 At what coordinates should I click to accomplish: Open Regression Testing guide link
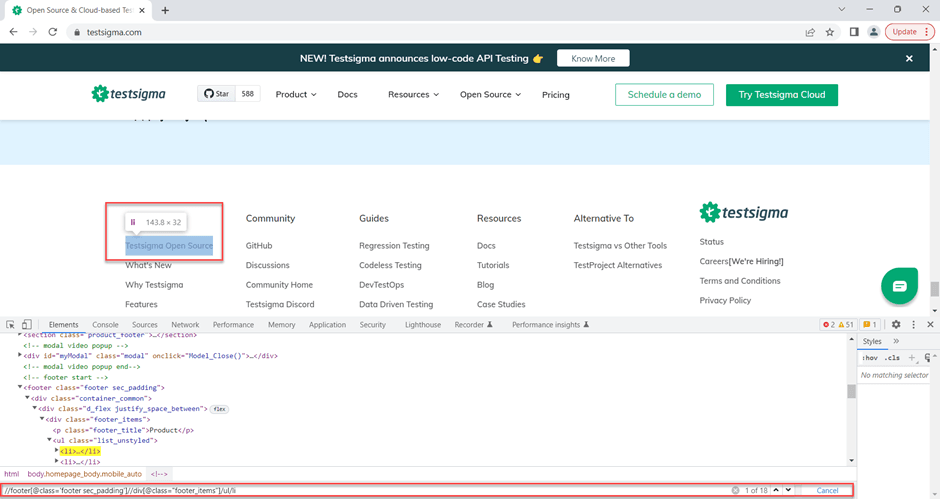click(x=394, y=245)
